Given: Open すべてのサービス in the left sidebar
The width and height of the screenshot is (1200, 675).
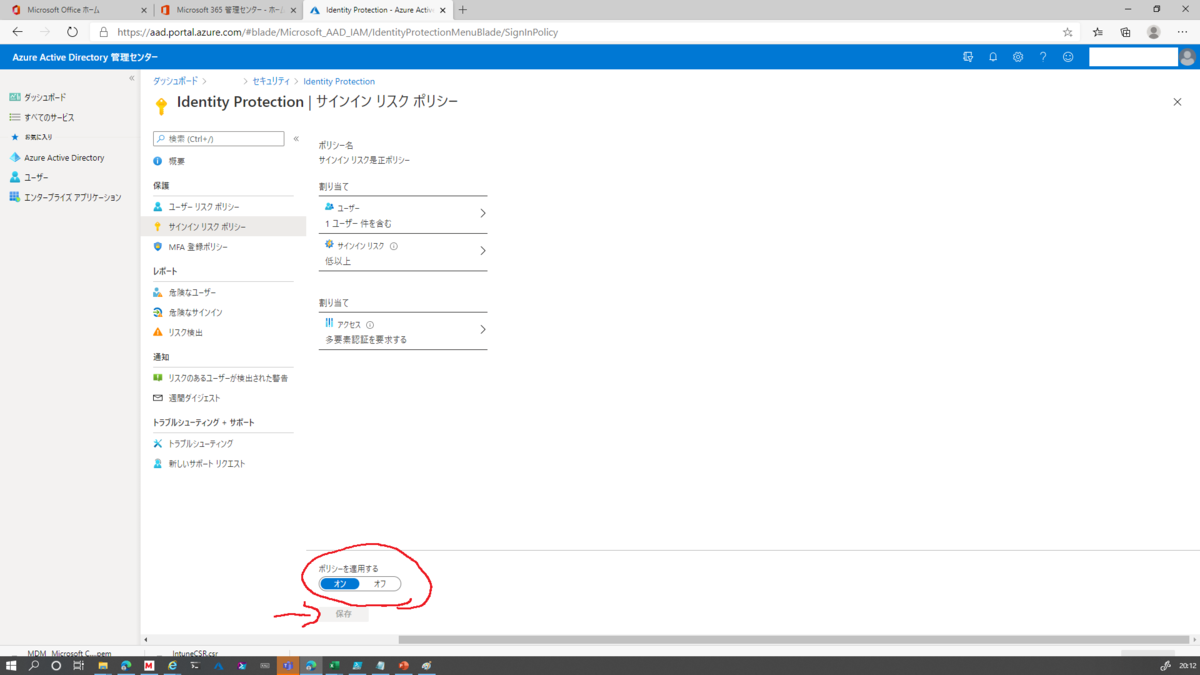Looking at the screenshot, I should (49, 117).
